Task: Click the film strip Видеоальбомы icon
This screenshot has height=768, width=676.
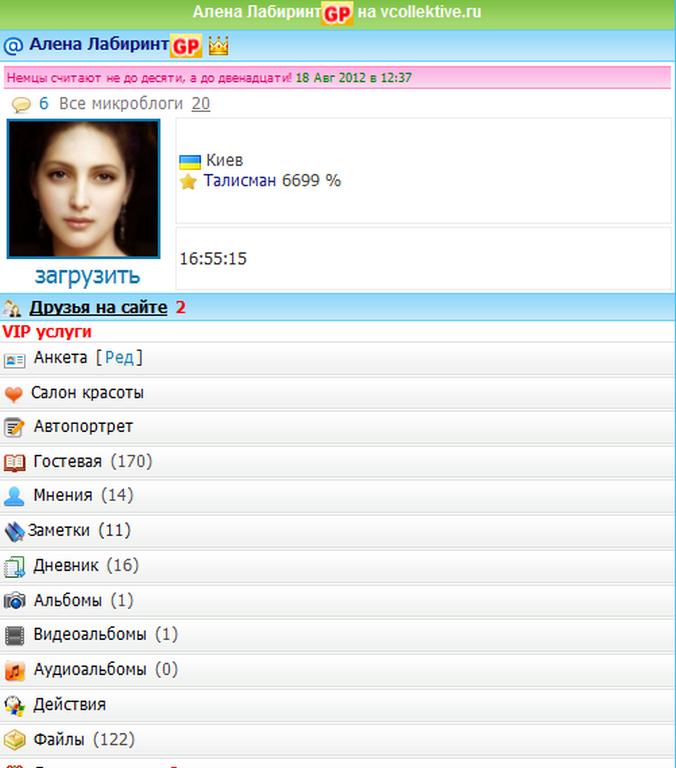Action: (x=14, y=635)
